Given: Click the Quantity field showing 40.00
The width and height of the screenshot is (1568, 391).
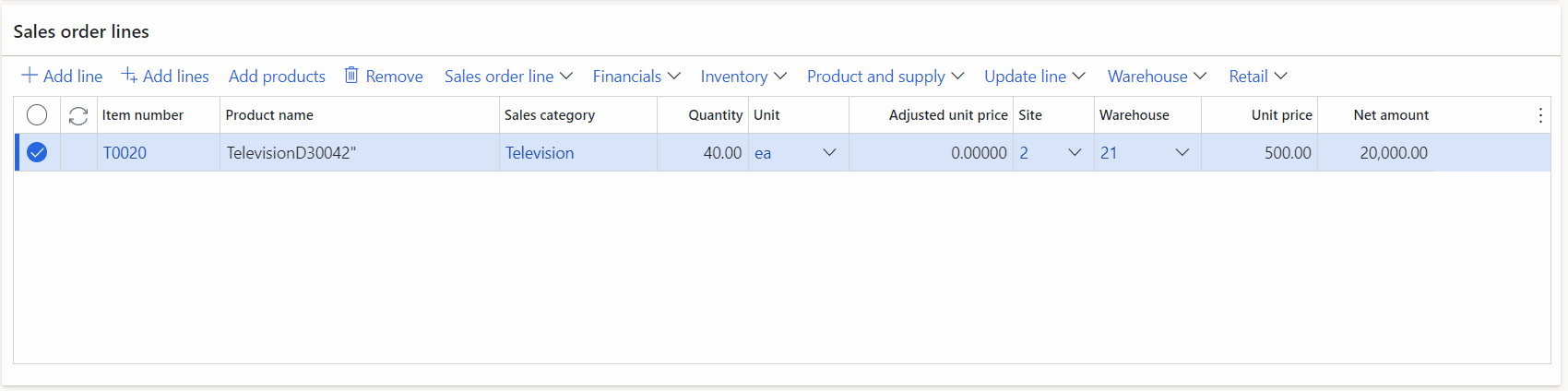Looking at the screenshot, I should (710, 153).
